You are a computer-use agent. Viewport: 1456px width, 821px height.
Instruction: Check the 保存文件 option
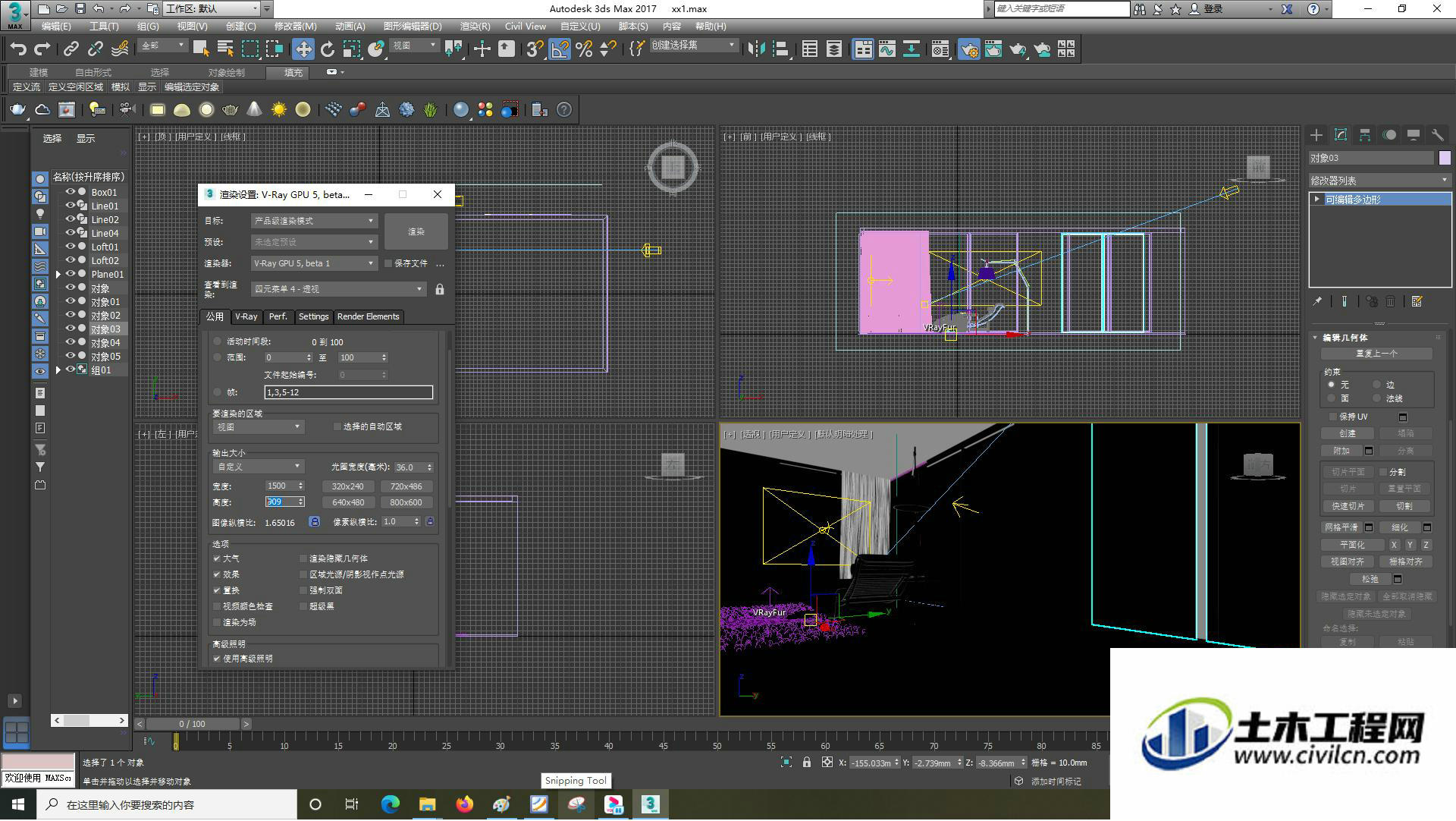(388, 264)
